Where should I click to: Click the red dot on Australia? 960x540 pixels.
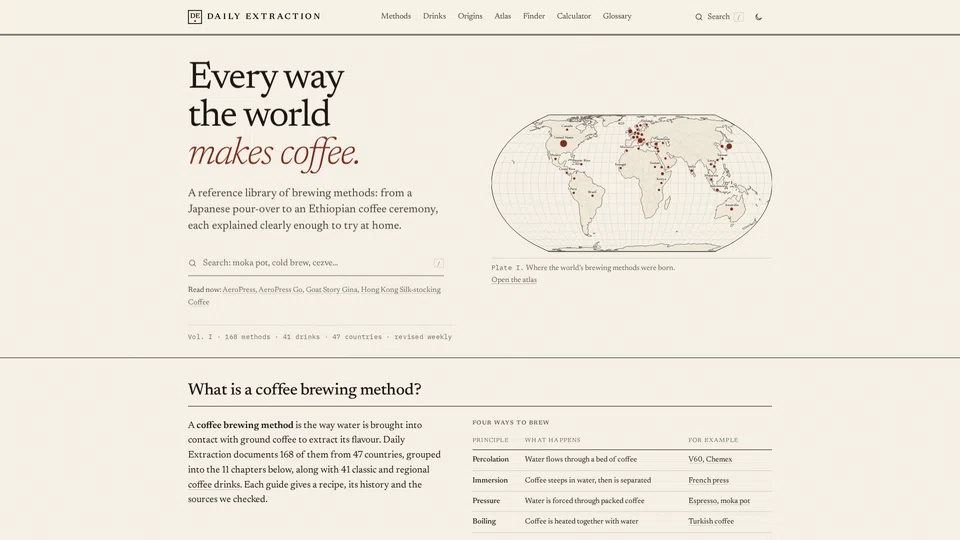pos(731,209)
